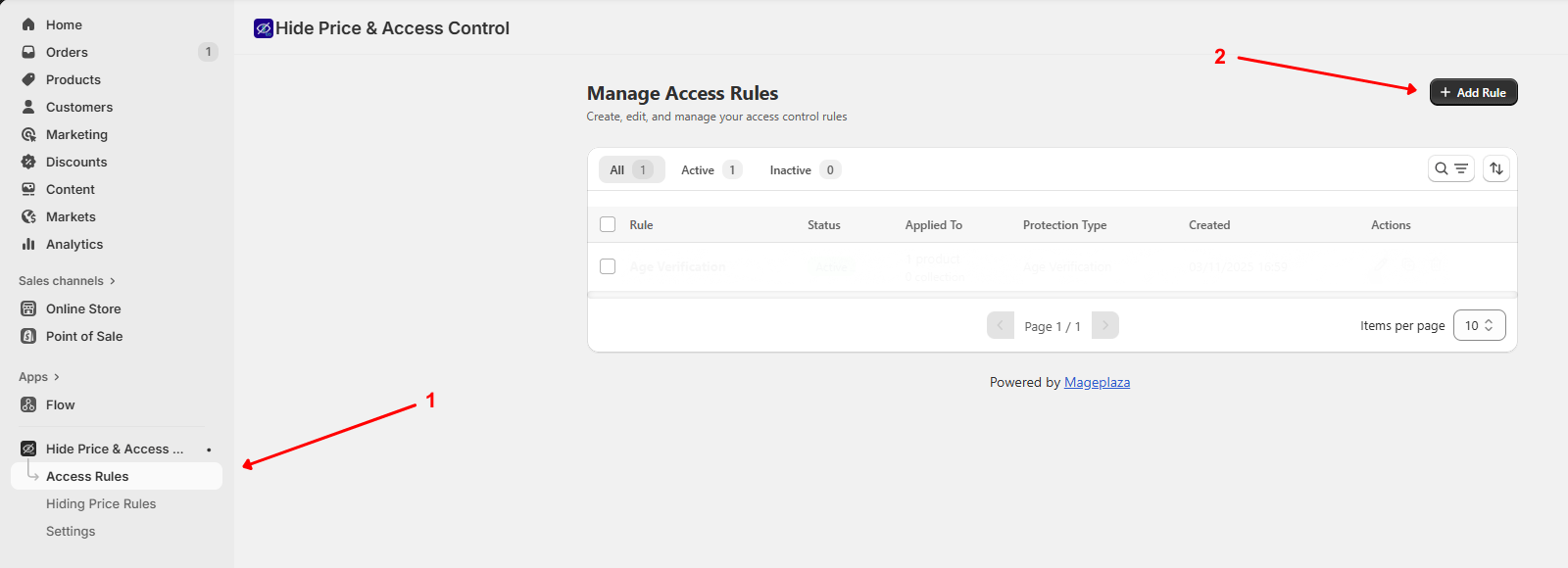Click the Marketing target icon
This screenshot has width=1568, height=568.
(28, 134)
